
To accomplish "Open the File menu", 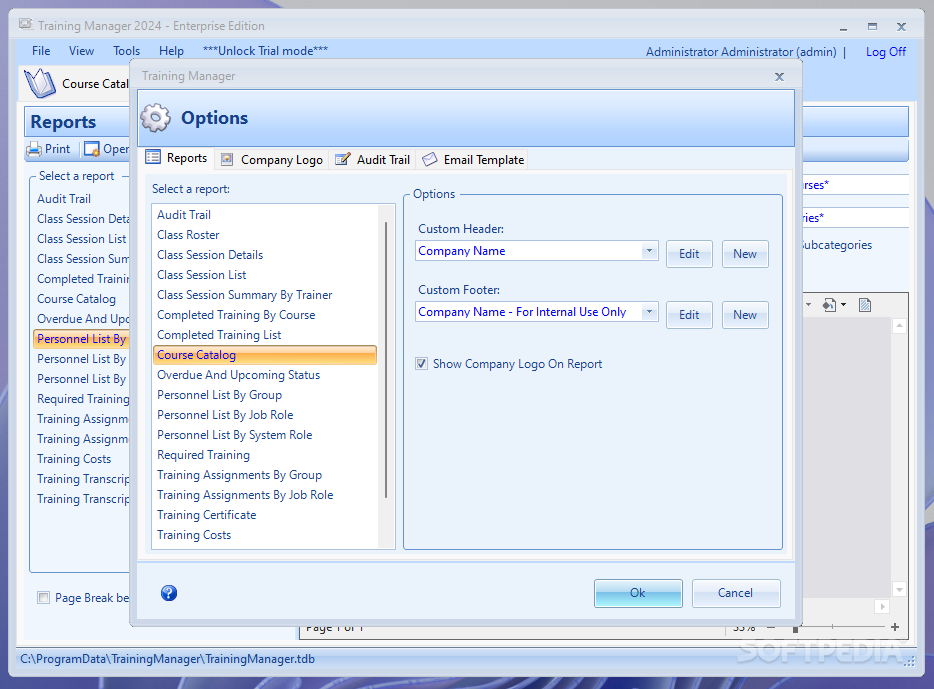I will point(41,51).
